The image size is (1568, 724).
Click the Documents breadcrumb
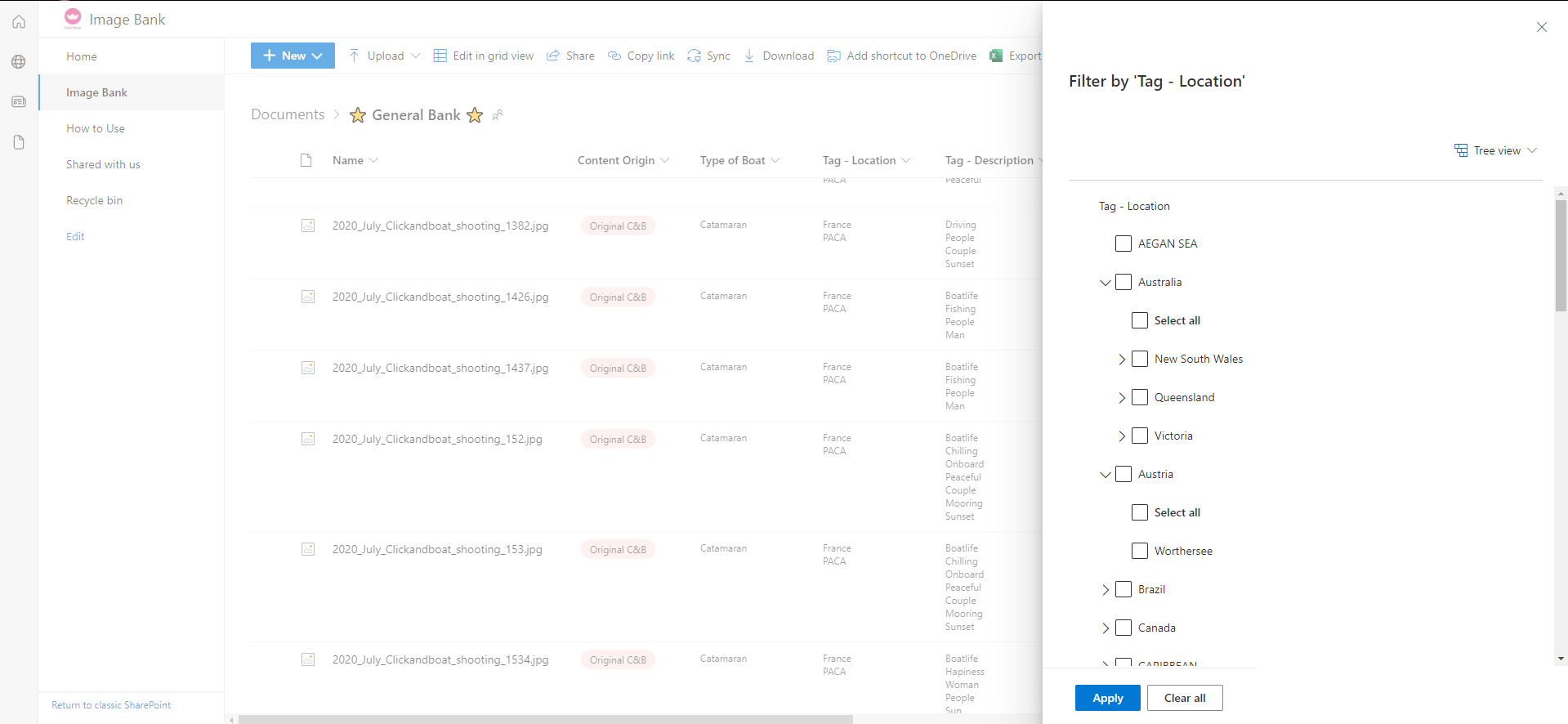click(x=288, y=114)
